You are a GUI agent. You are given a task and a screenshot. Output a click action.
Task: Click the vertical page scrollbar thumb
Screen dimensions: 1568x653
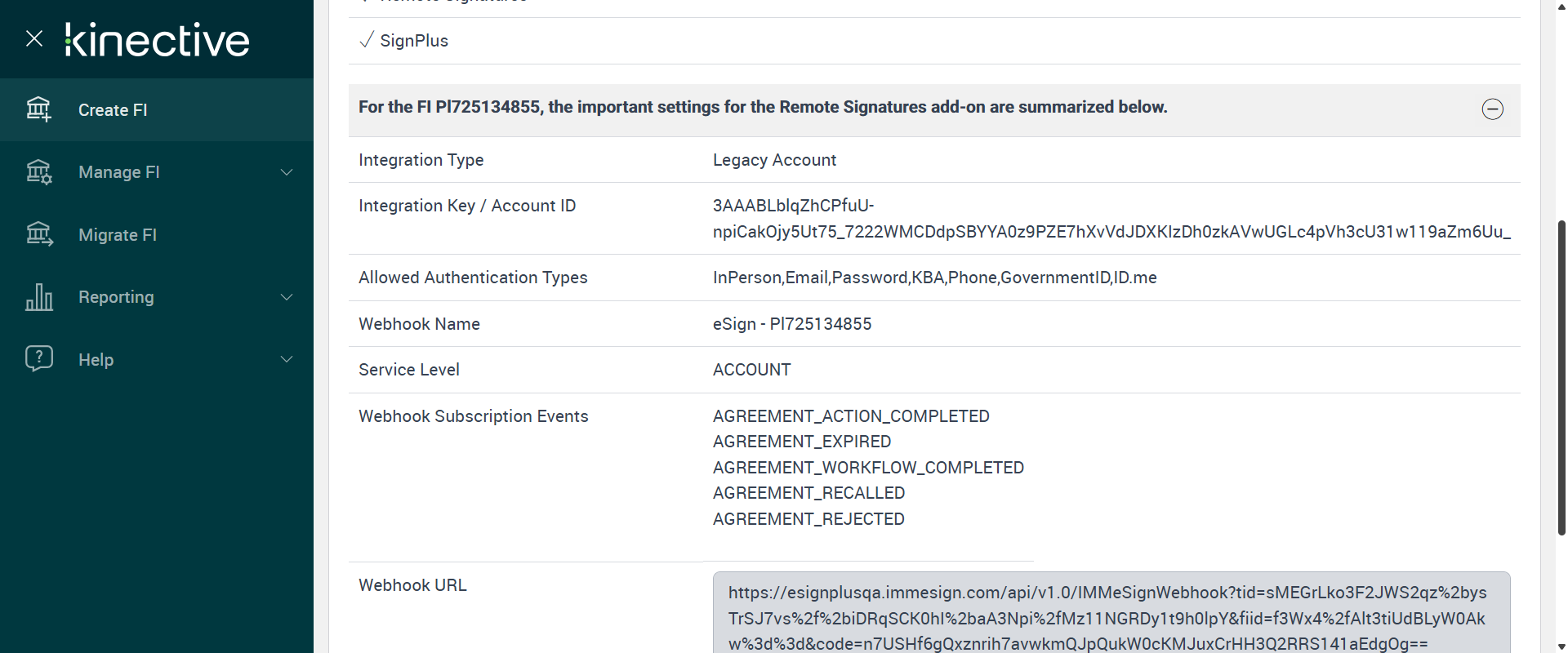coord(1561,375)
